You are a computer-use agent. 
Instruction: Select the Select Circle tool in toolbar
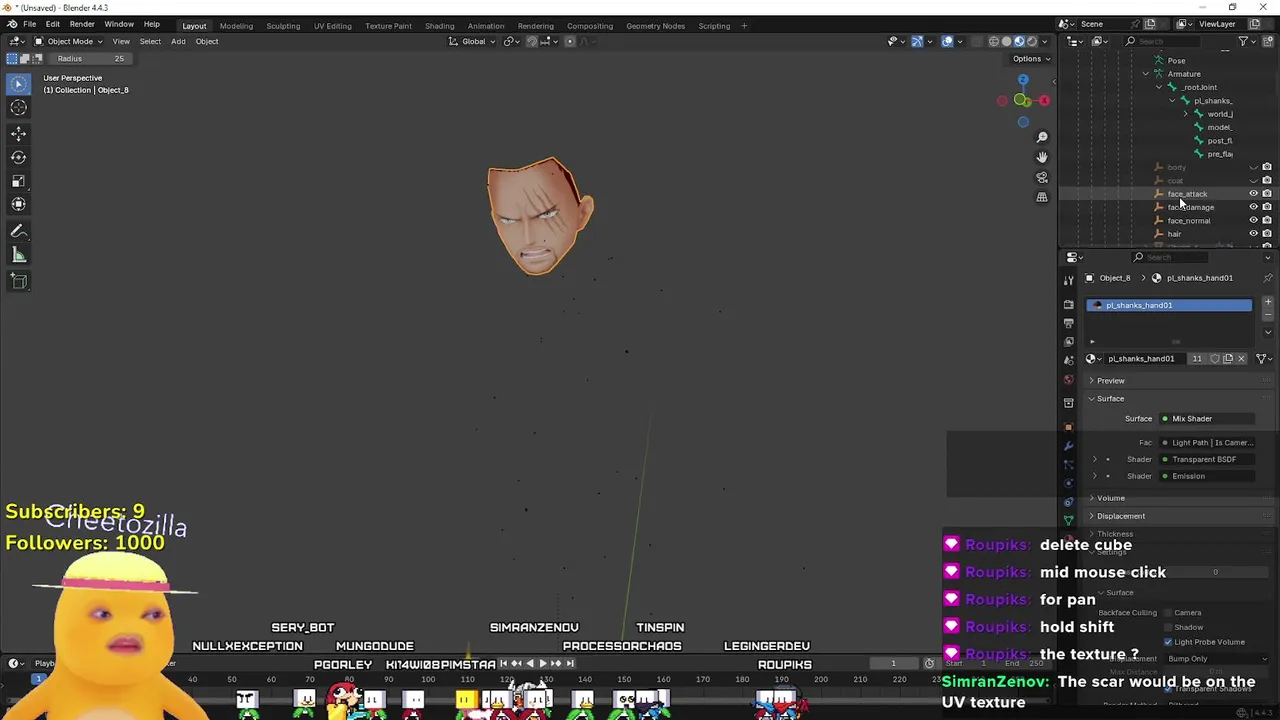[x=18, y=84]
